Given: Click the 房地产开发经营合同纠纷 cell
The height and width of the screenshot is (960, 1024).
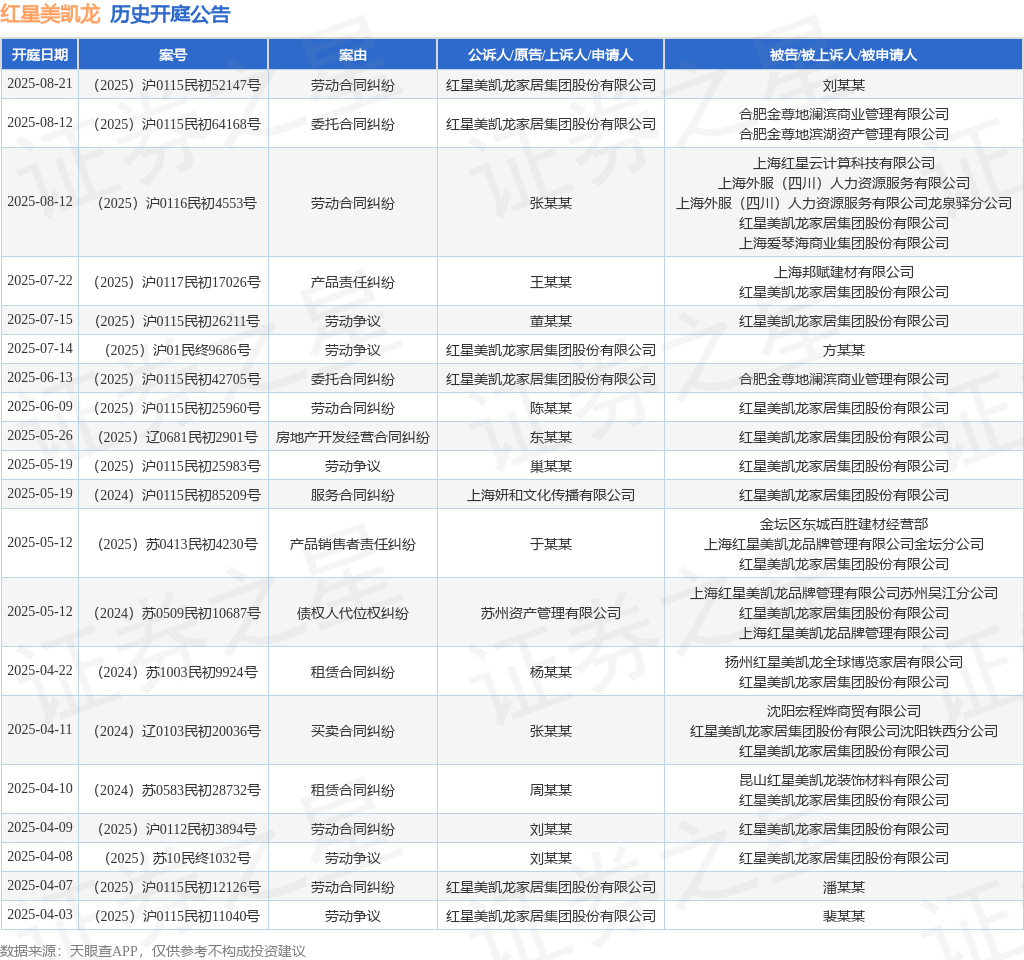Looking at the screenshot, I should point(353,437).
